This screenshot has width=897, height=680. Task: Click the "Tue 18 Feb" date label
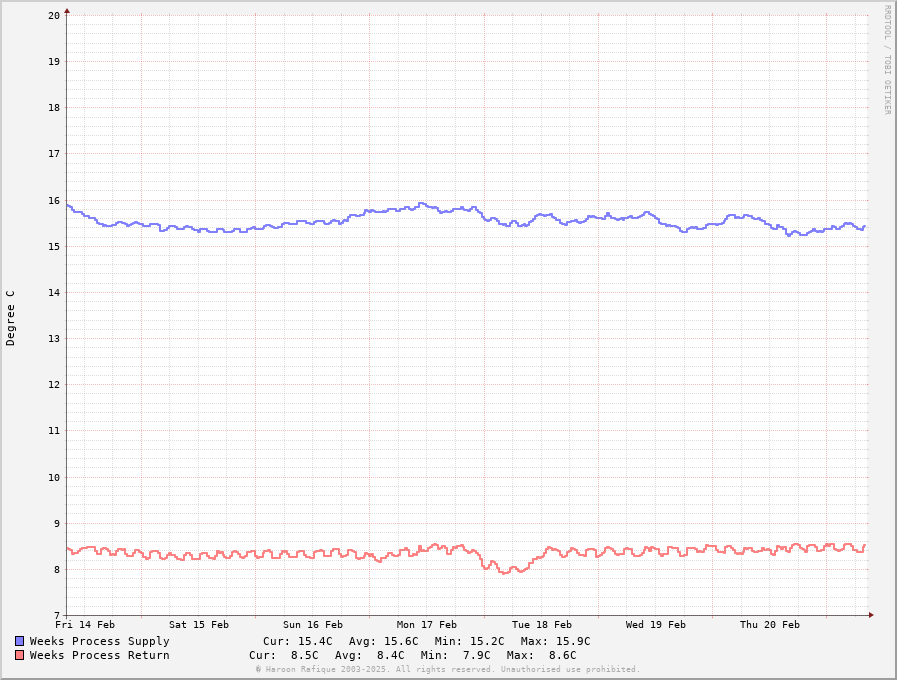click(541, 625)
